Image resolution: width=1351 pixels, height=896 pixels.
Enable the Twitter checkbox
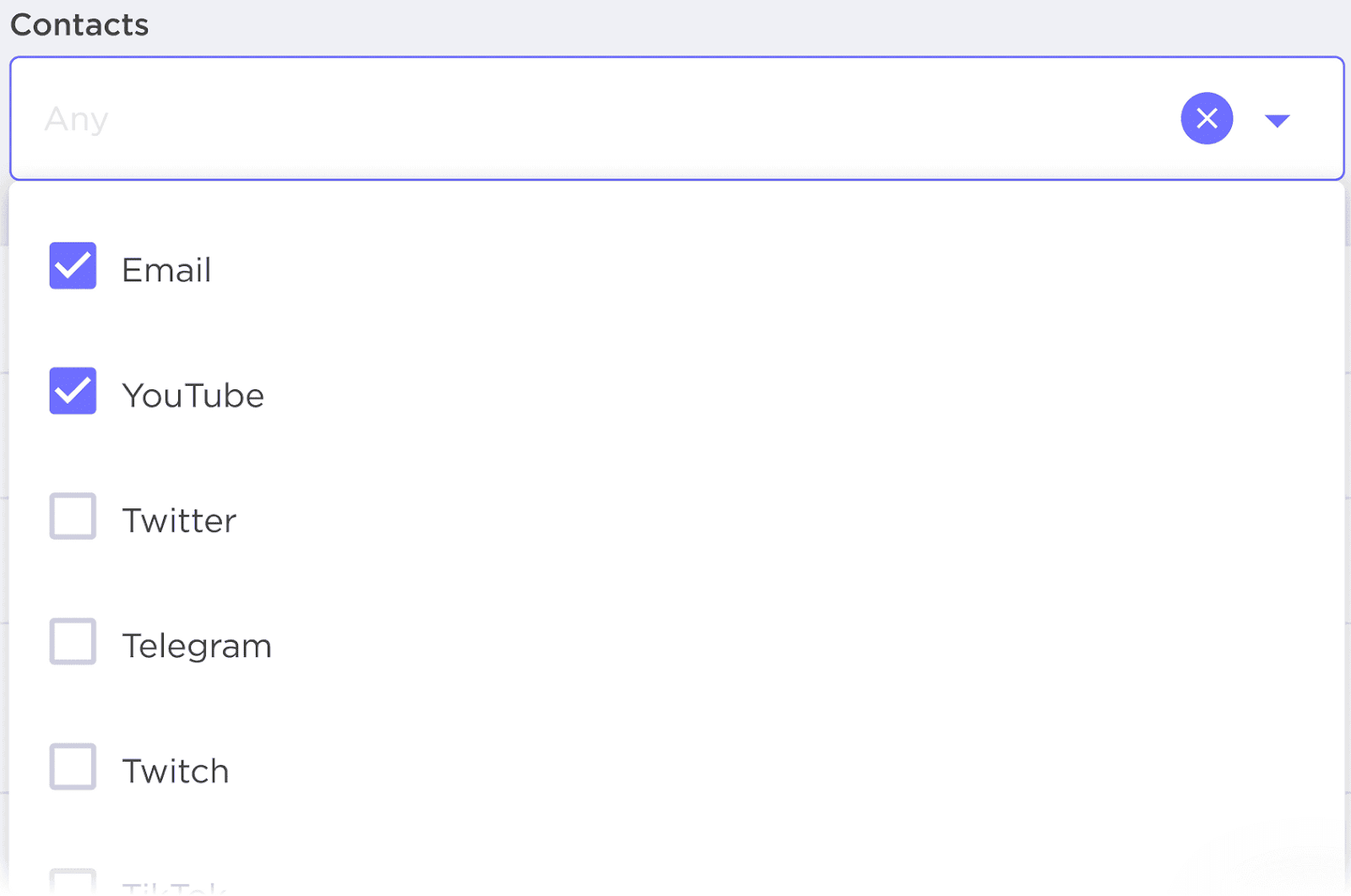click(73, 516)
